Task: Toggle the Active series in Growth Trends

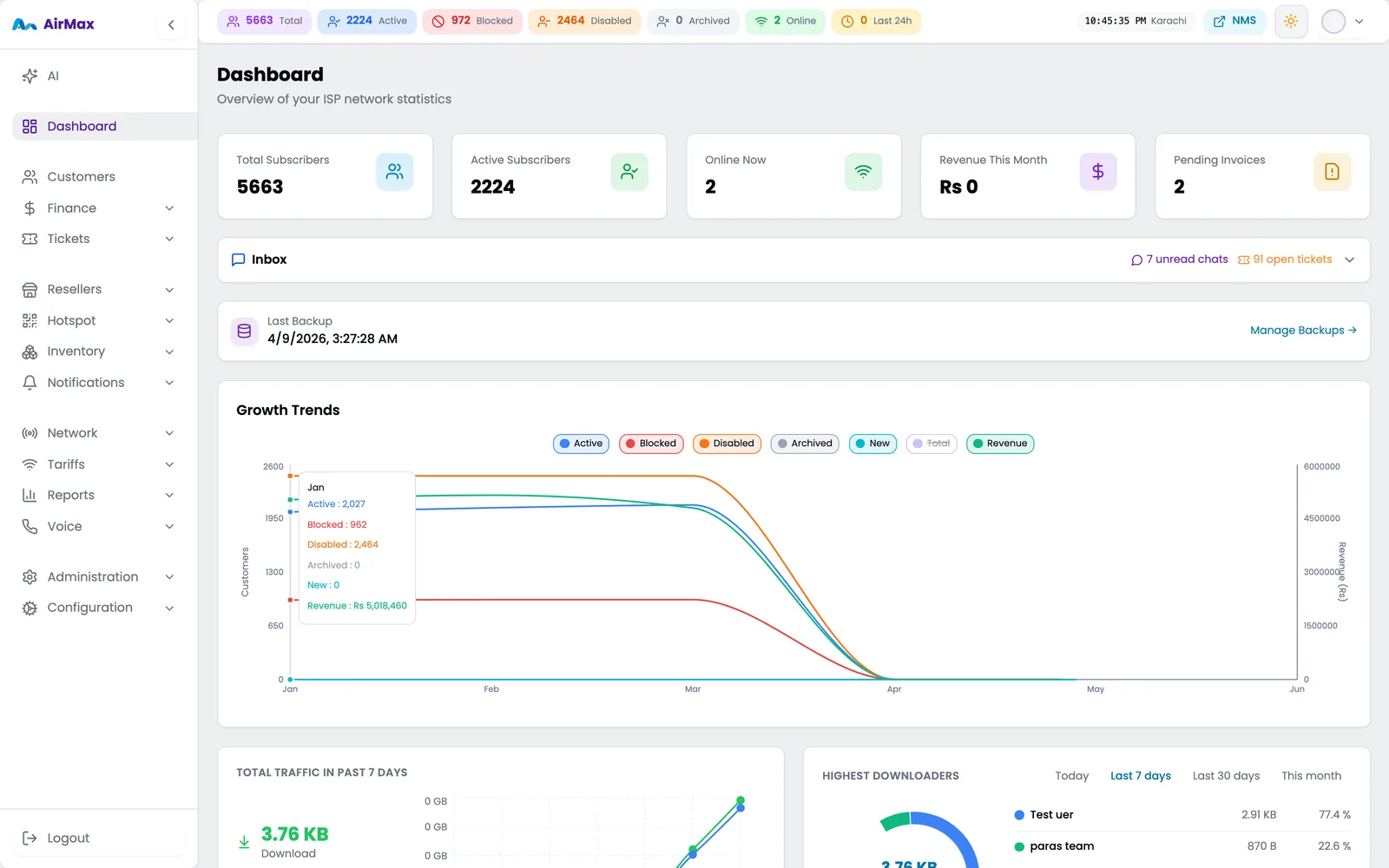Action: [x=581, y=444]
